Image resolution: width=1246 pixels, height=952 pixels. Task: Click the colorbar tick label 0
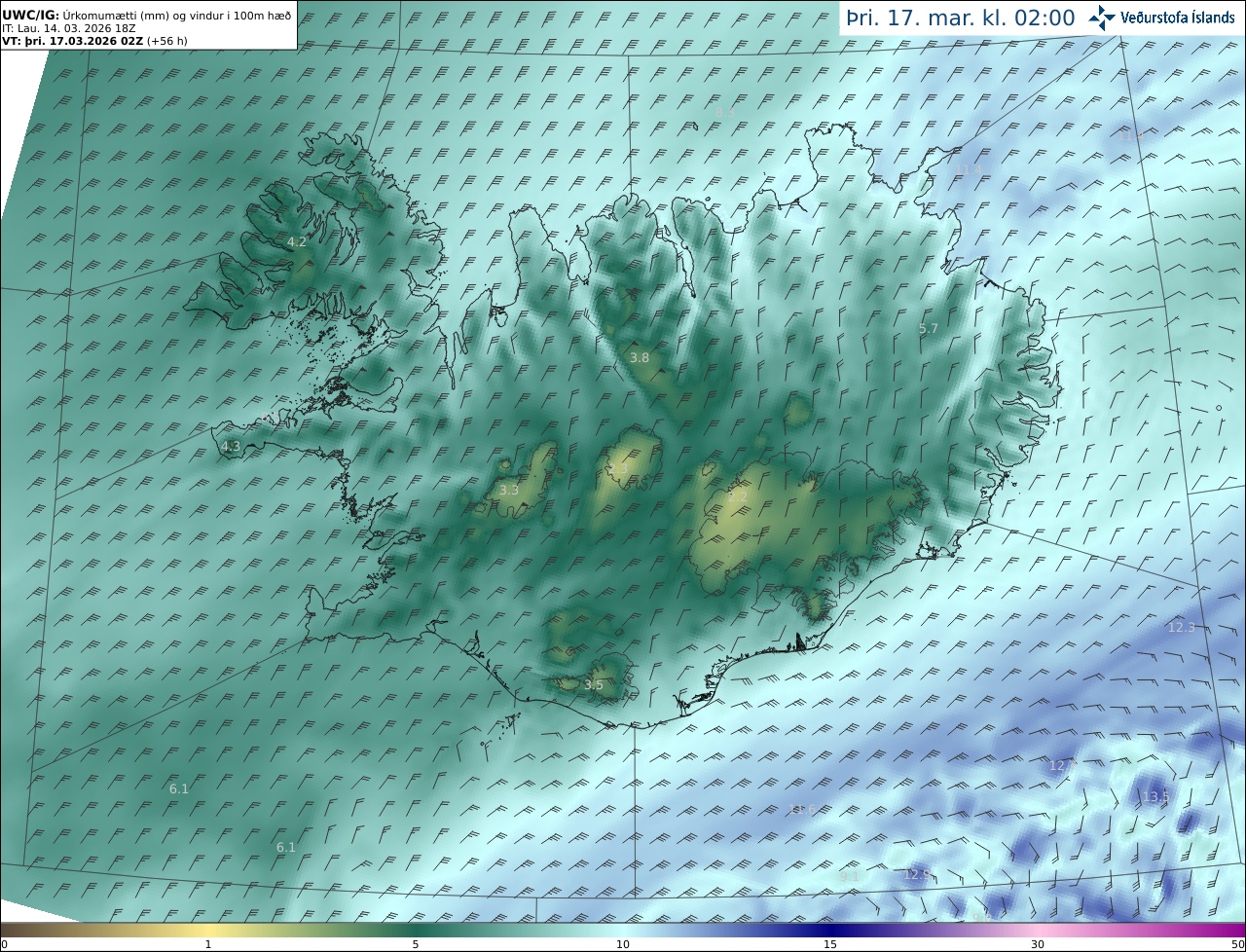point(4,944)
